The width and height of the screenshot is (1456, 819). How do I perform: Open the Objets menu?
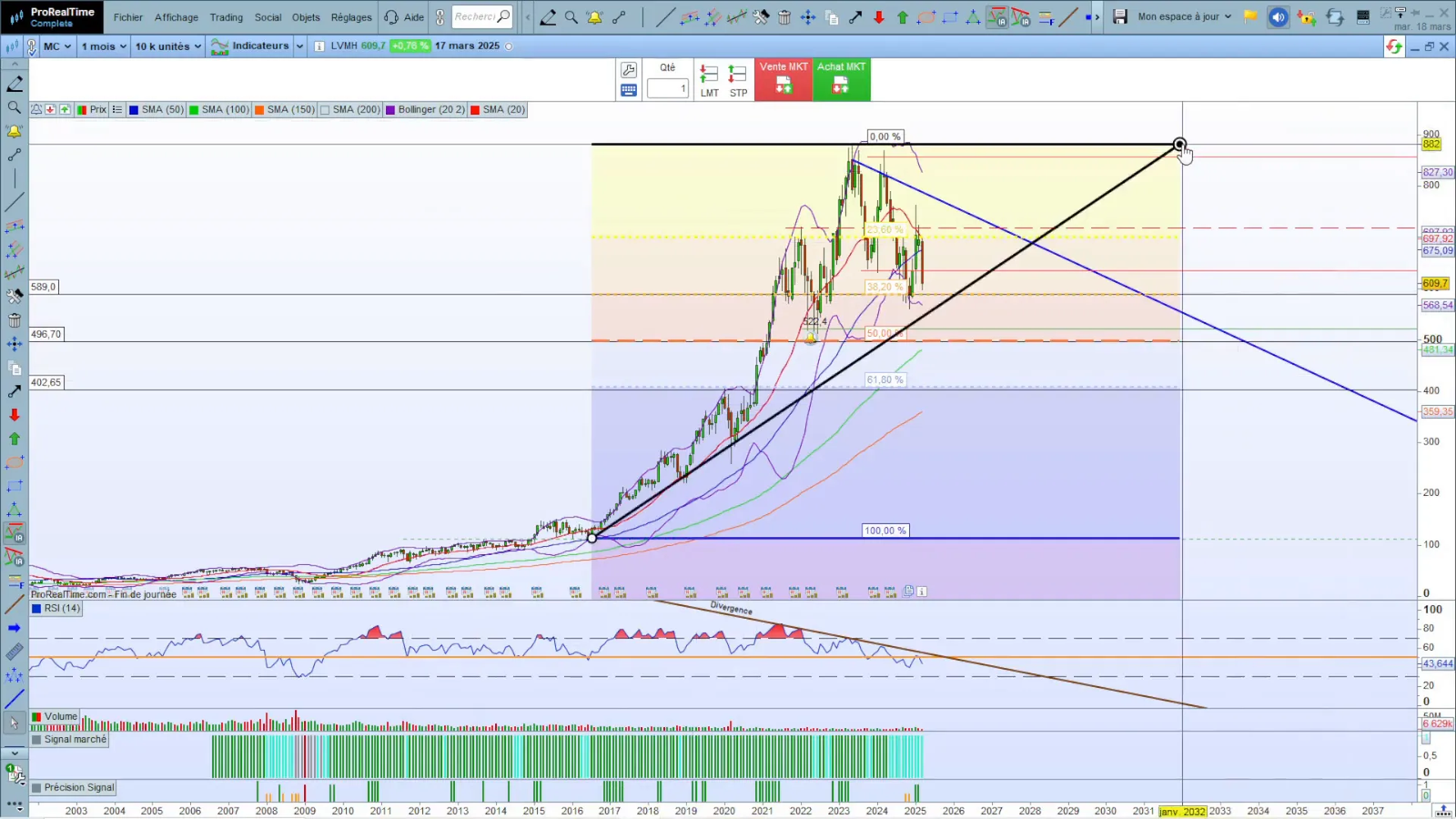pyautogui.click(x=306, y=17)
